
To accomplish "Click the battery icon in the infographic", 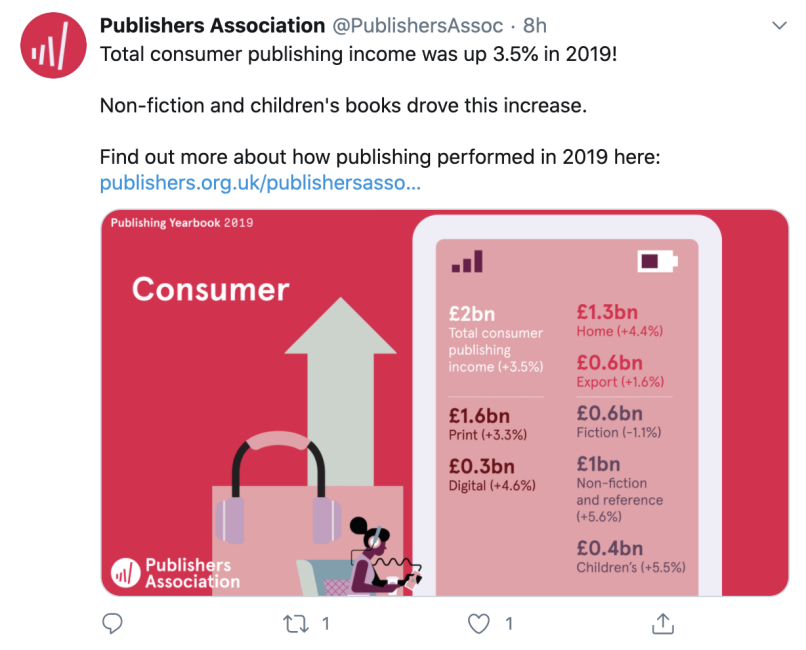I will [x=657, y=262].
